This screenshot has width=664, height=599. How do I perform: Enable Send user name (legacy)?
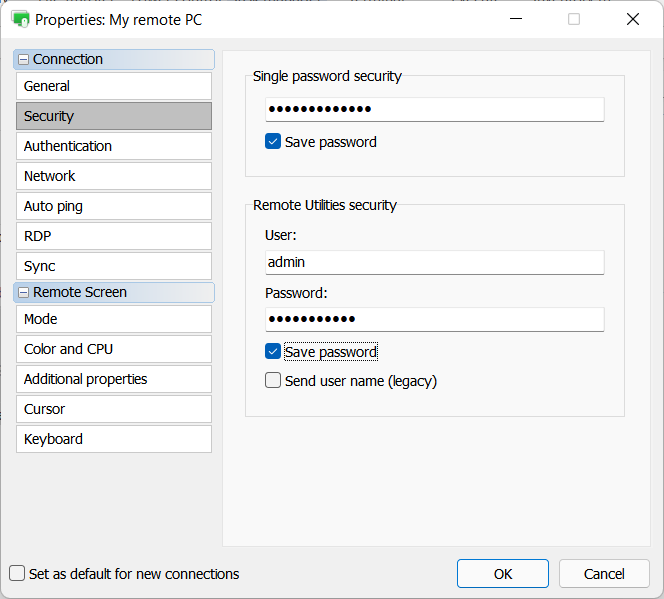click(273, 381)
